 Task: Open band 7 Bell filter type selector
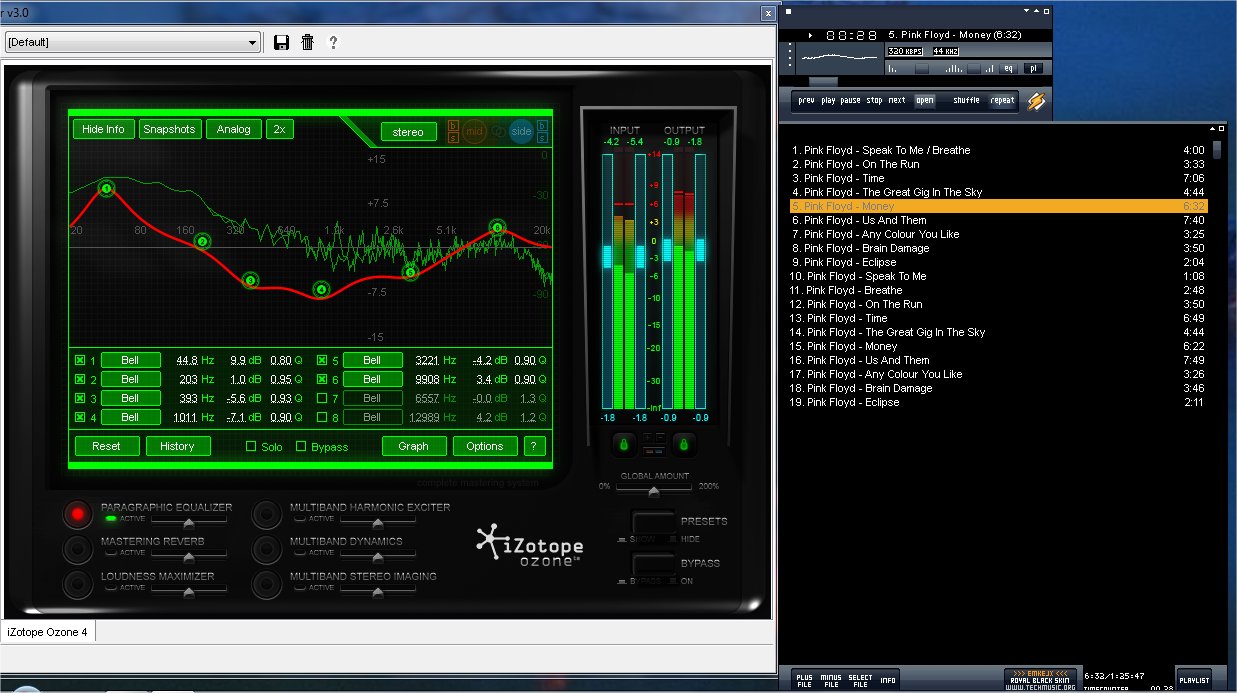(372, 398)
